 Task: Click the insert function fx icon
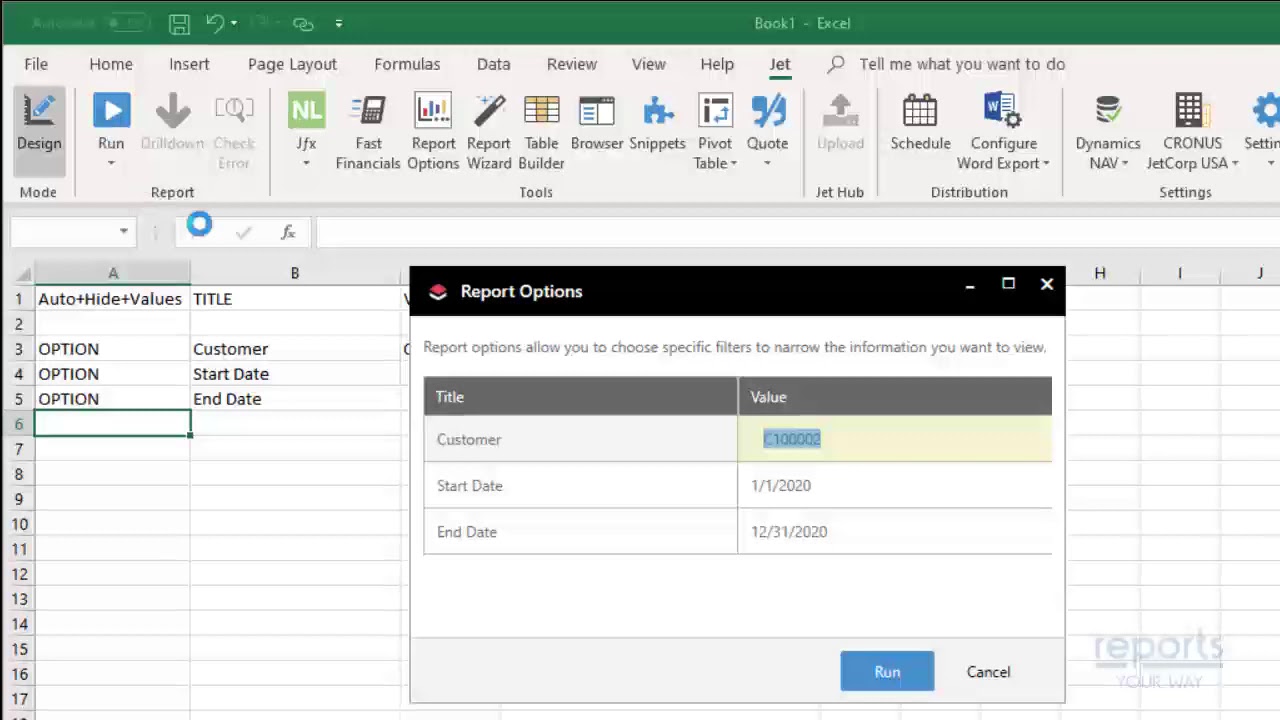click(288, 232)
